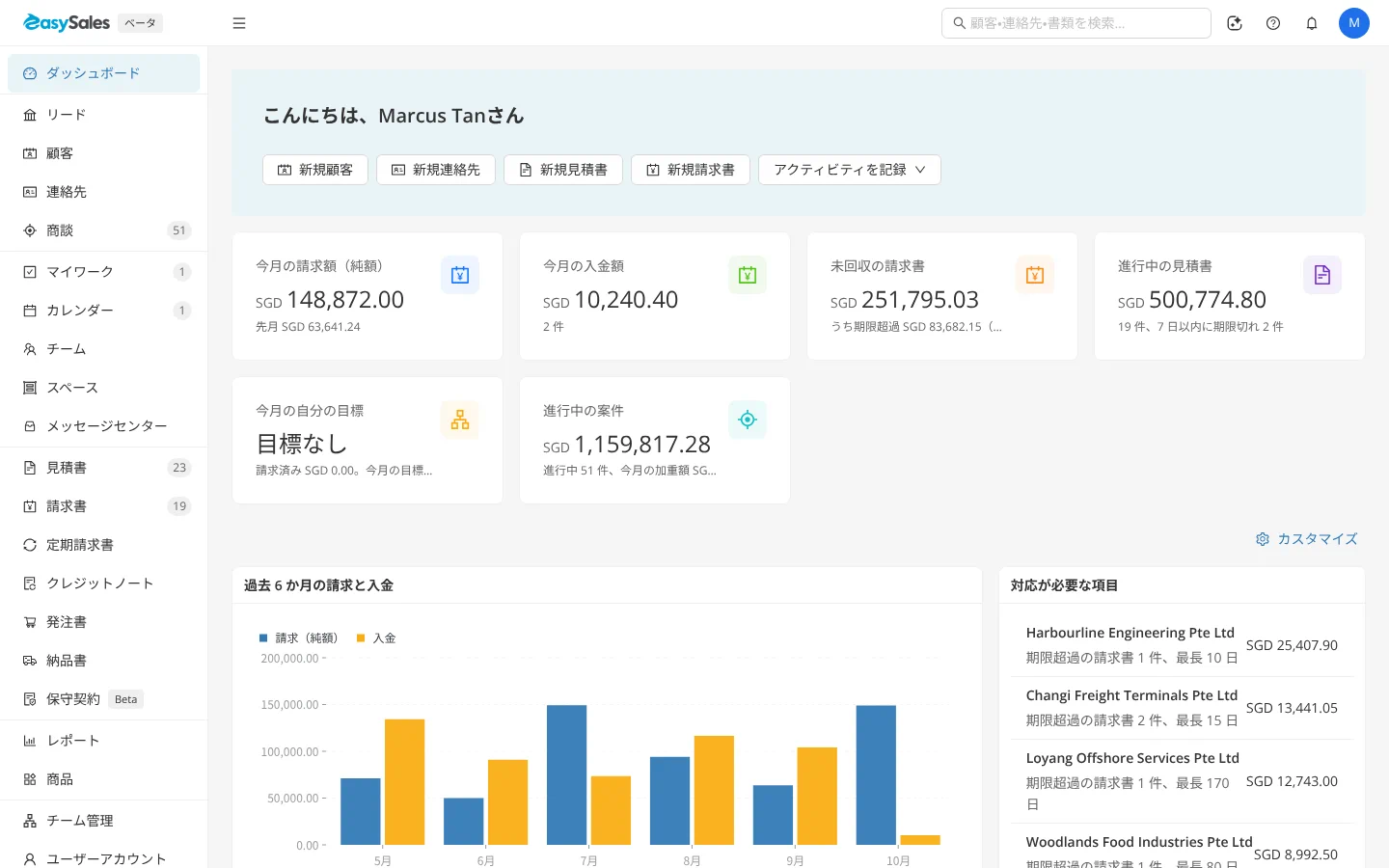Image resolution: width=1389 pixels, height=868 pixels.
Task: Open Loyang Offshore Services Pte Ltd item
Action: point(1182,781)
